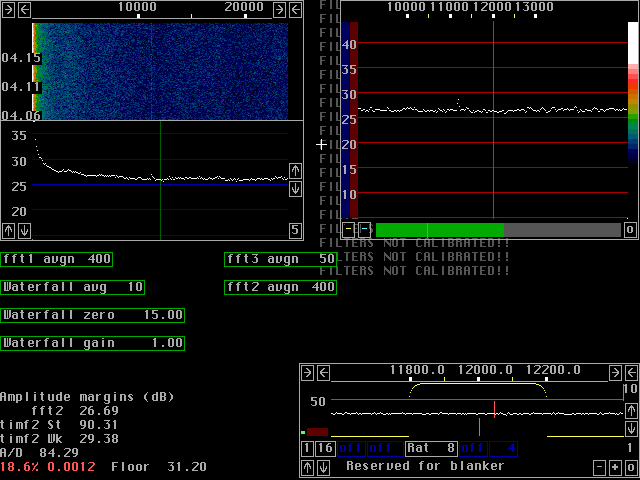The image size is (640, 480).
Task: Click the right-arrow after 20000 in the wide graph
Action: pyautogui.click(x=280, y=10)
